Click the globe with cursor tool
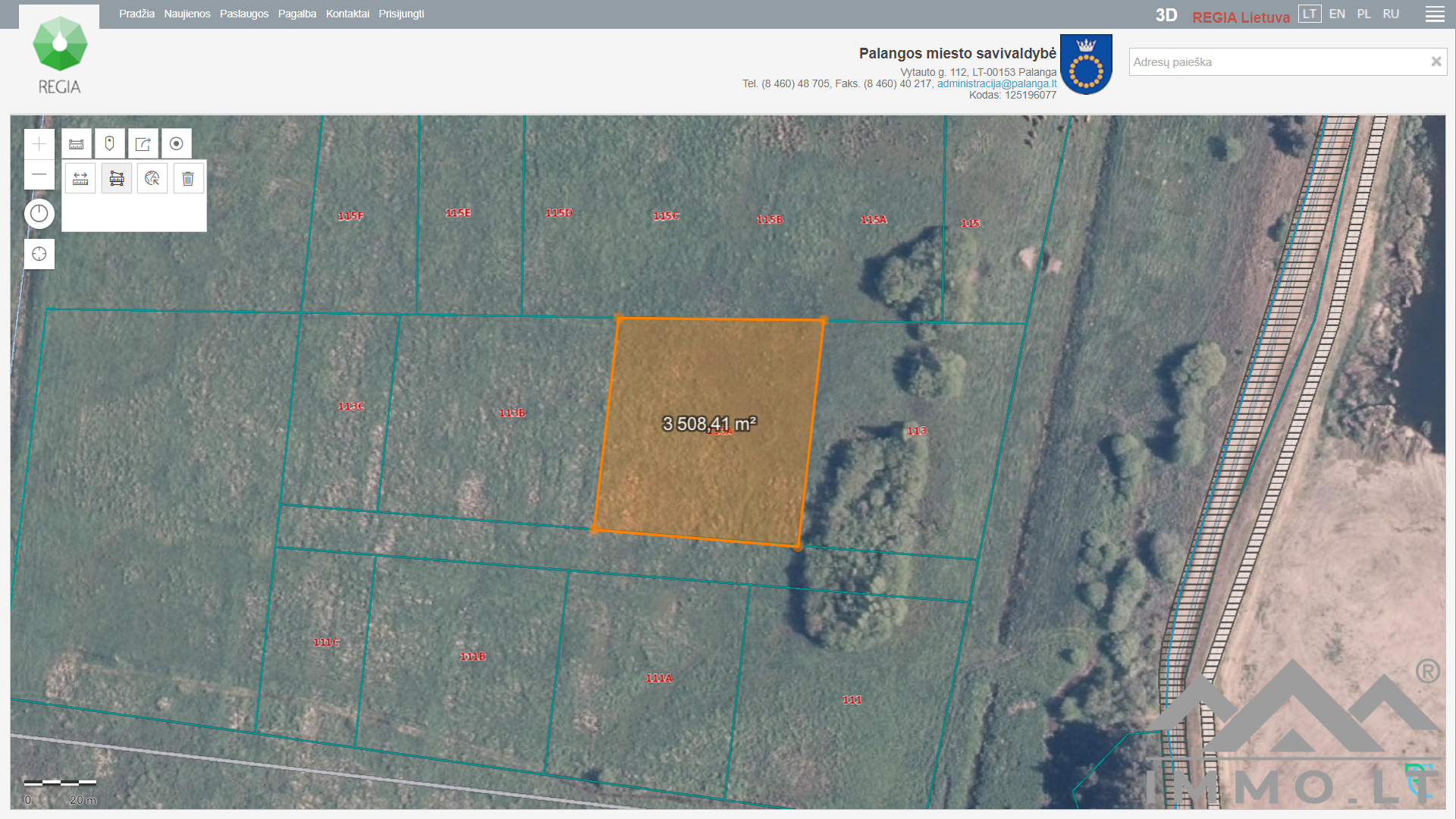This screenshot has width=1456, height=819. [152, 179]
